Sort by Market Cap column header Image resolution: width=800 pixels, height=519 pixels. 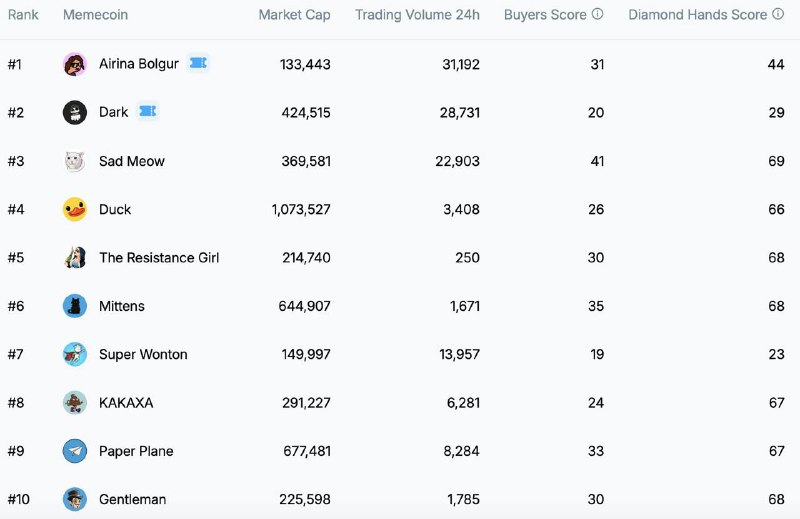tap(294, 15)
